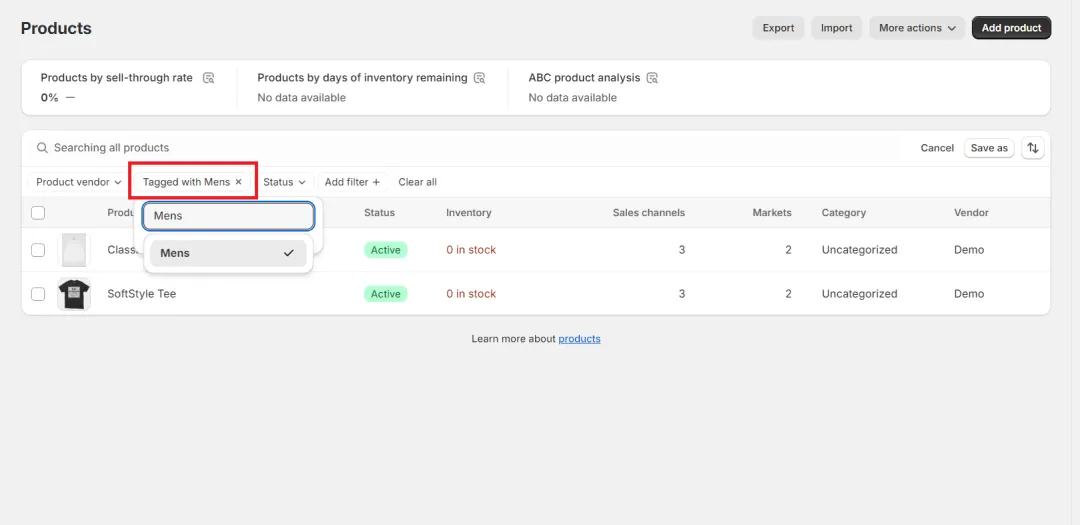Open the products help link
The image size is (1080, 525).
click(x=579, y=339)
